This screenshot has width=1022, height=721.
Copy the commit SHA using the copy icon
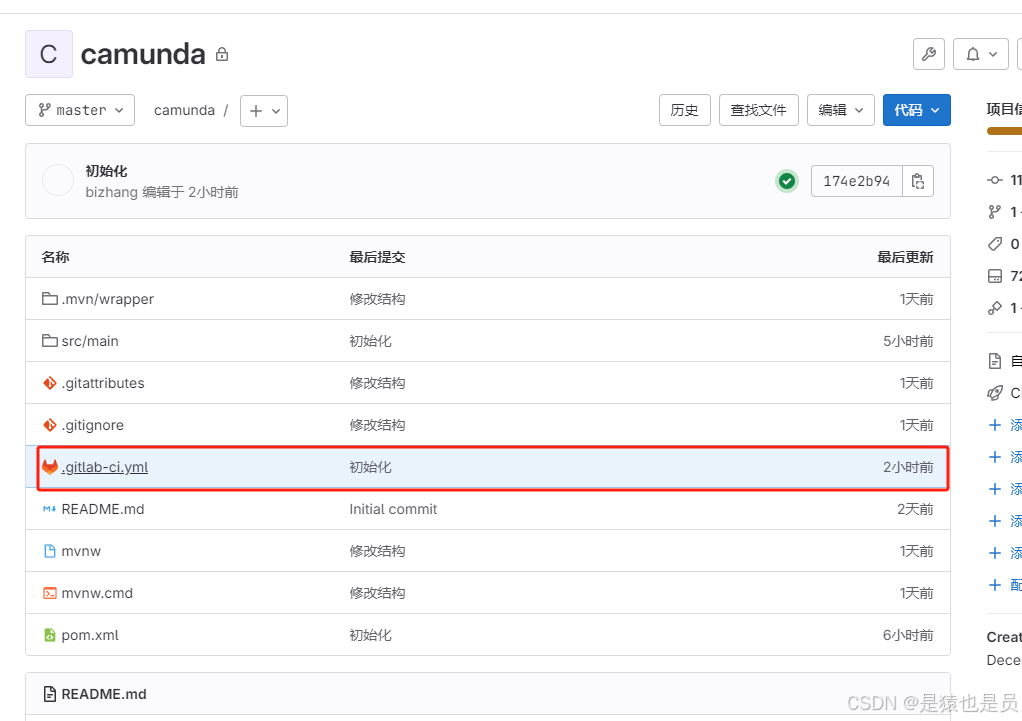[917, 181]
